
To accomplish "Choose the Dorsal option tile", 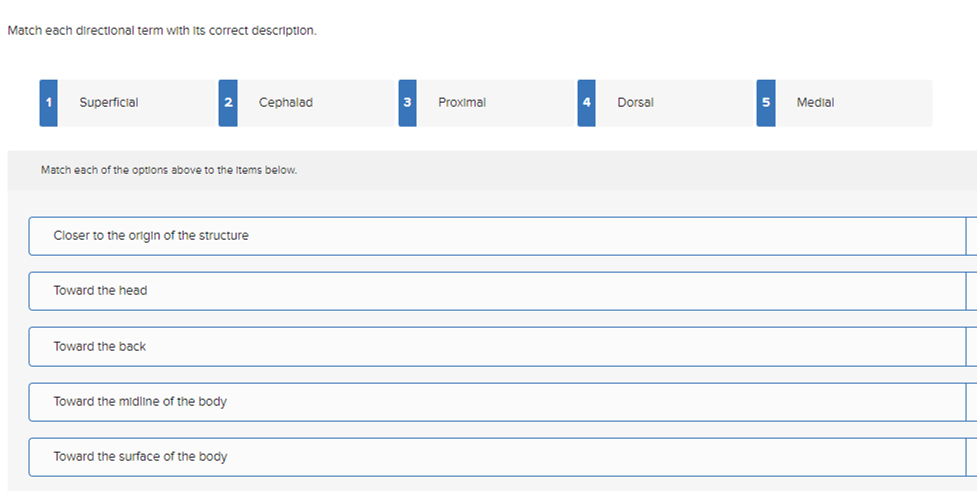I will click(665, 103).
